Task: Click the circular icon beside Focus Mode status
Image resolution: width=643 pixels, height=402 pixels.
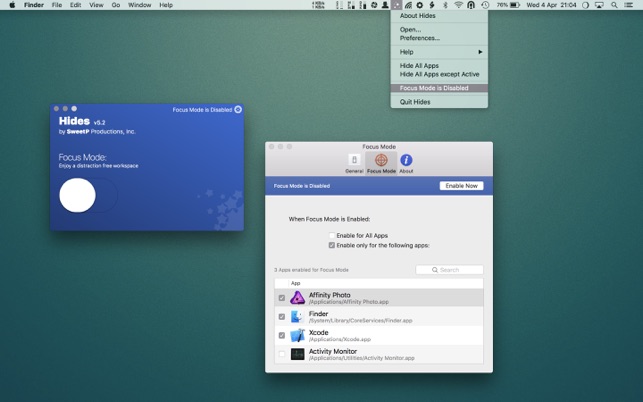Action: pyautogui.click(x=238, y=109)
